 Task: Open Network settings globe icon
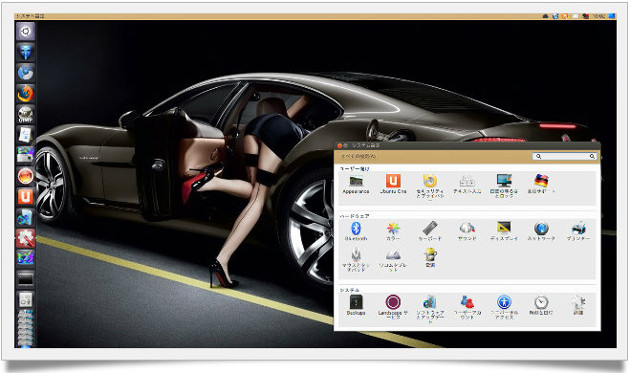tap(541, 232)
